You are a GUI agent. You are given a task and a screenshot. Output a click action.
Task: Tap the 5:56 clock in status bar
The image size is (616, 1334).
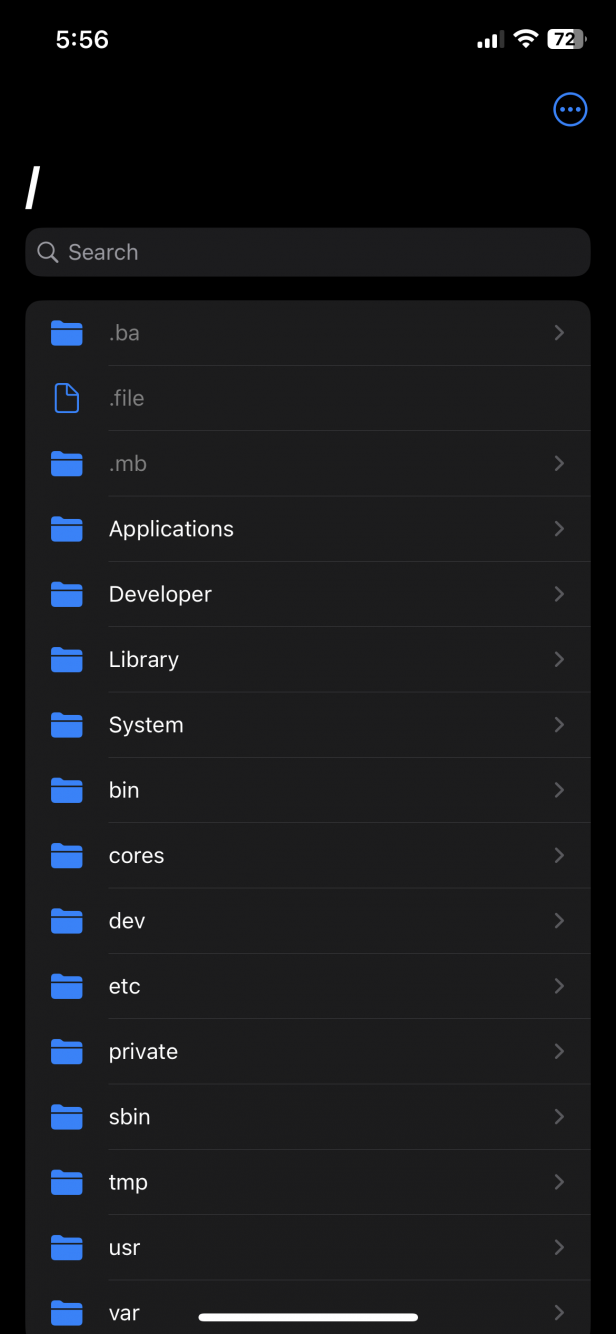point(82,39)
